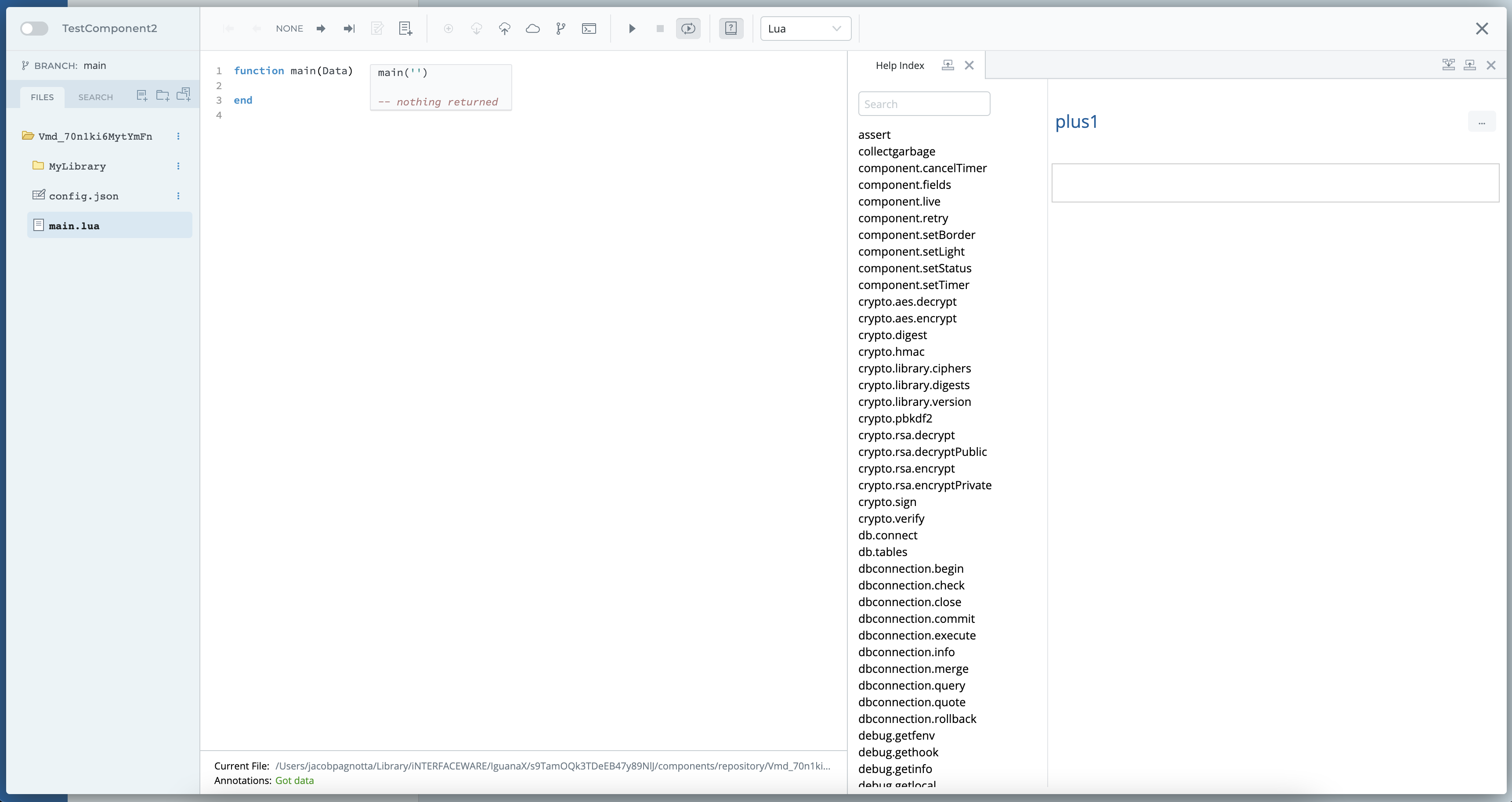The image size is (1512, 802).
Task: Click the git branch toolbar icon
Action: coord(561,29)
